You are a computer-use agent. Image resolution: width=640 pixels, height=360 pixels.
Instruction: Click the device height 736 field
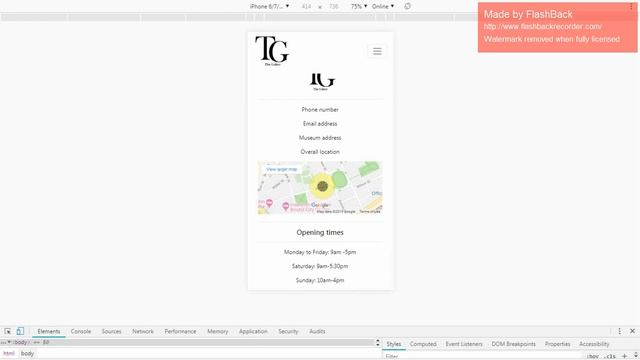[x=333, y=7]
